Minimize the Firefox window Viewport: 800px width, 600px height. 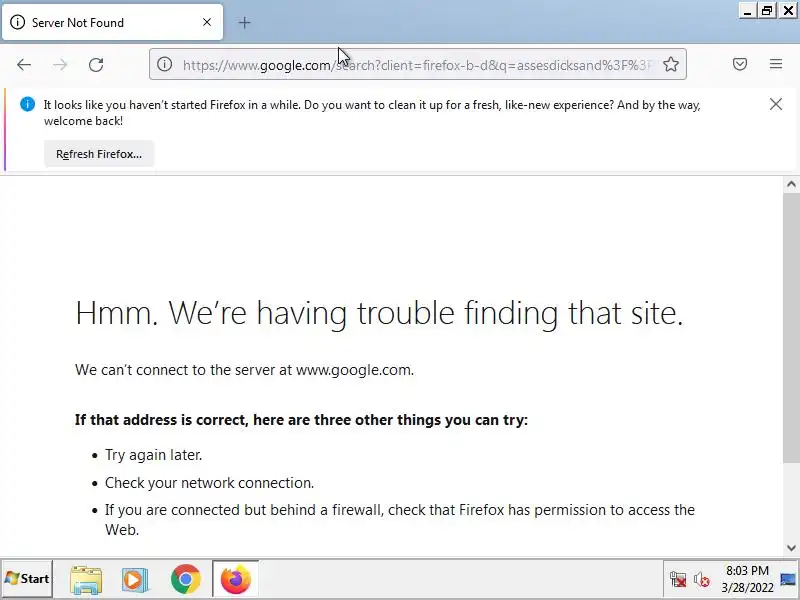[747, 11]
